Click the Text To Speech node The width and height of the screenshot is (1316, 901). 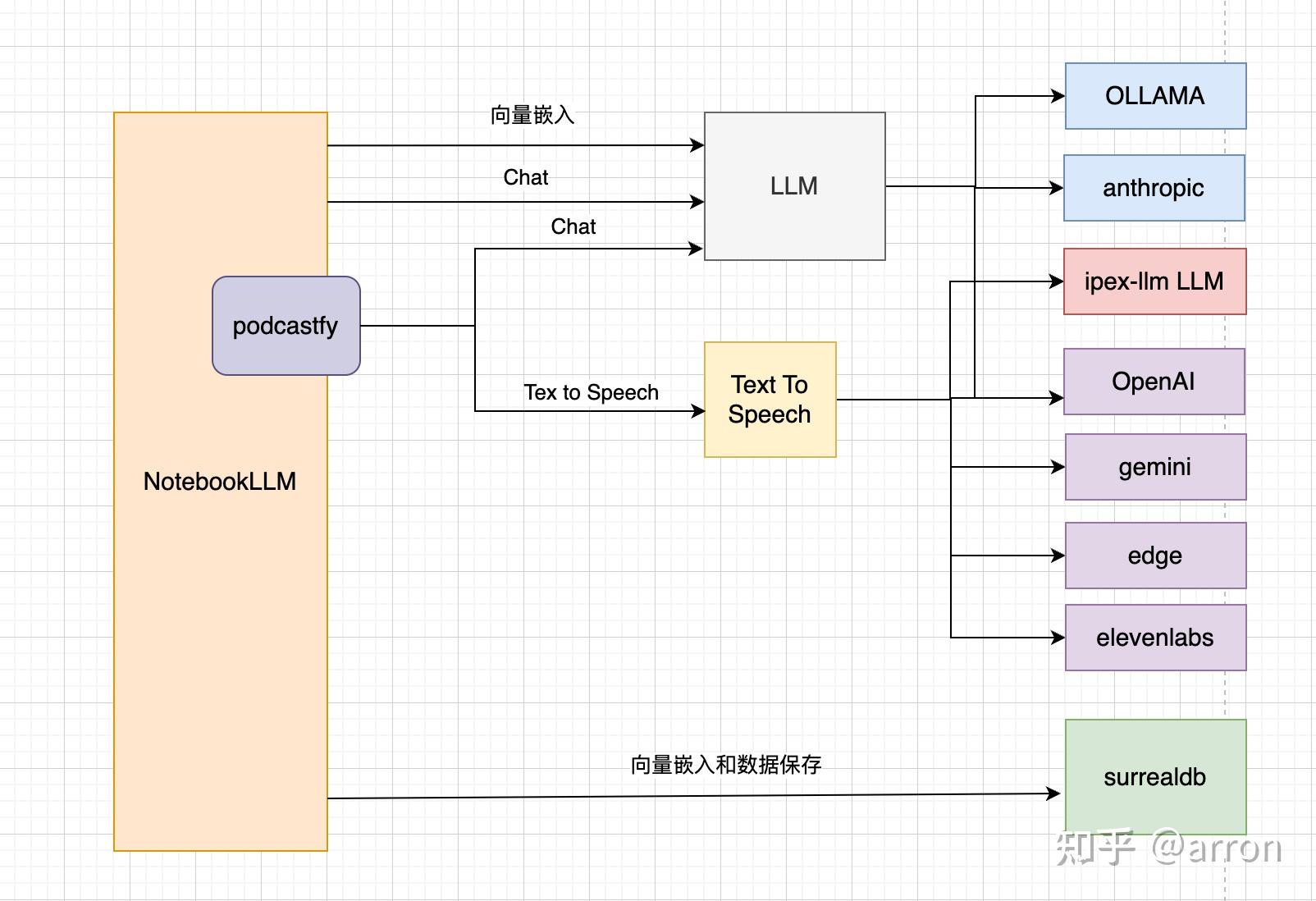768,400
